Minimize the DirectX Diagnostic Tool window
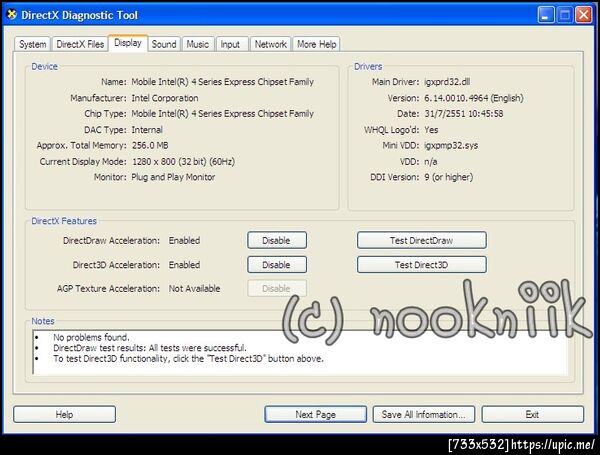The width and height of the screenshot is (600, 455). [546, 15]
